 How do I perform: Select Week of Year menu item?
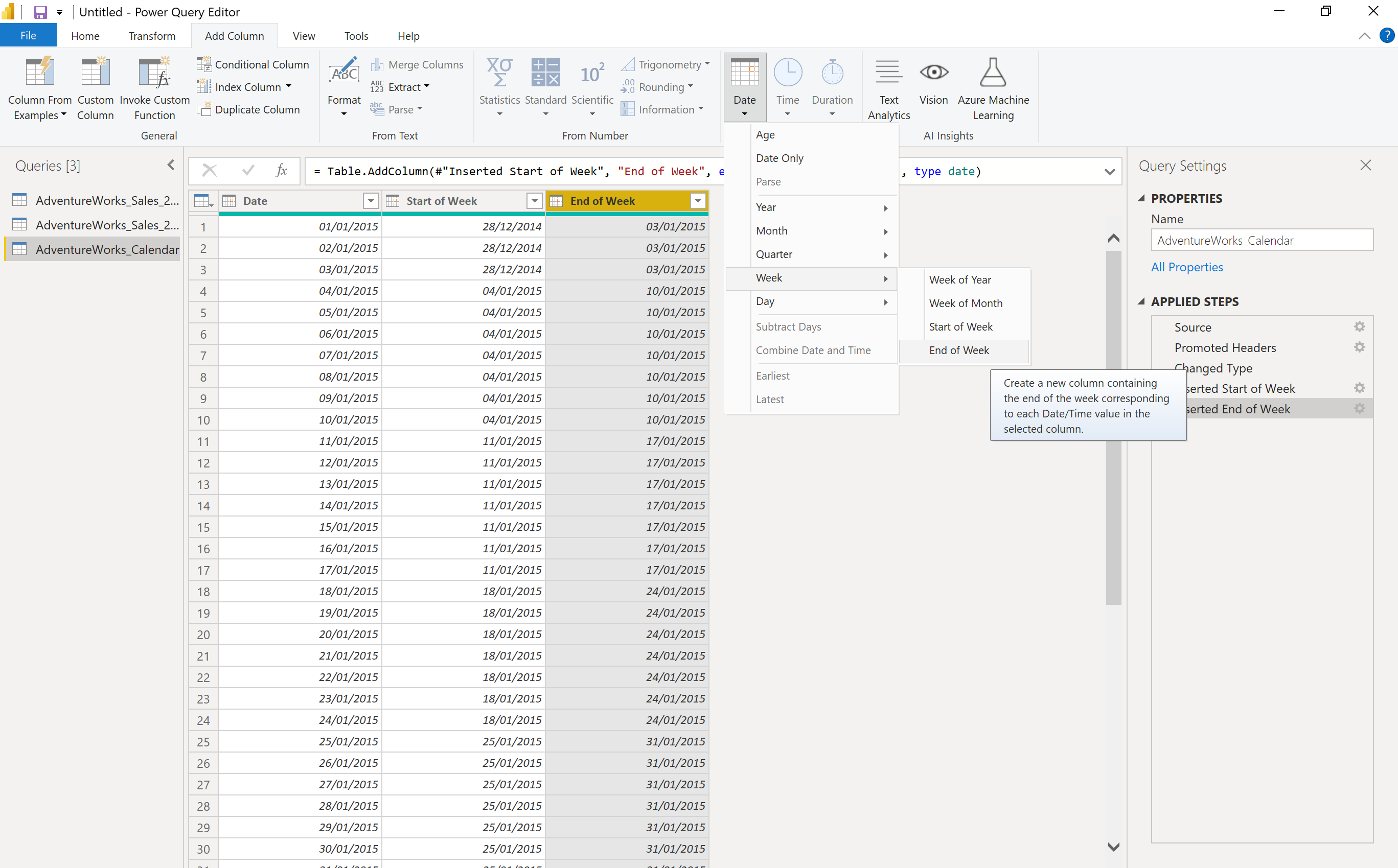(964, 279)
